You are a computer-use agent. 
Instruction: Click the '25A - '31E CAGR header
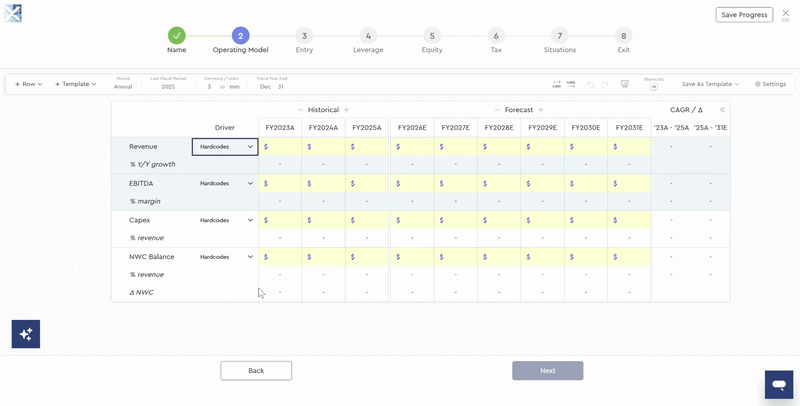tap(710, 128)
